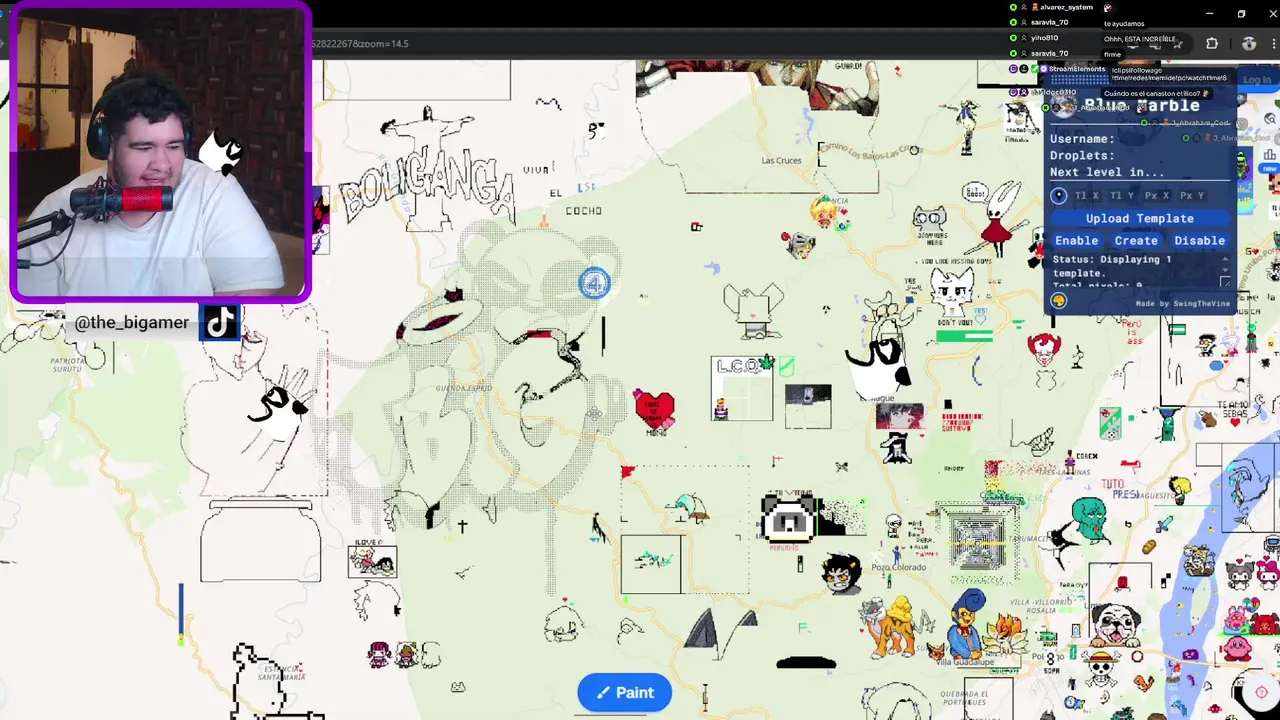Click the Create template button
The height and width of the screenshot is (720, 1280).
(1136, 240)
